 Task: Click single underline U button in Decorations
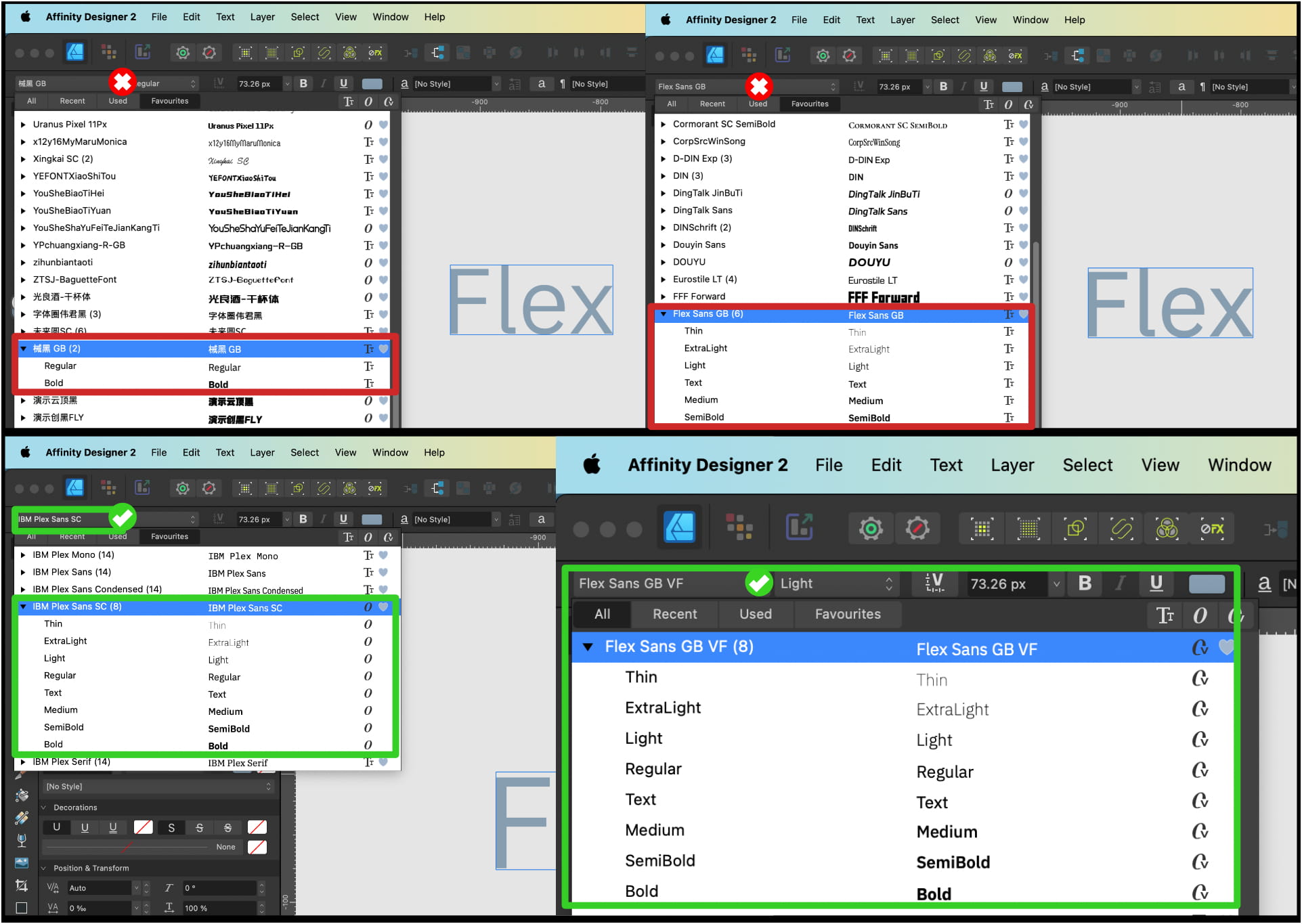[x=85, y=827]
